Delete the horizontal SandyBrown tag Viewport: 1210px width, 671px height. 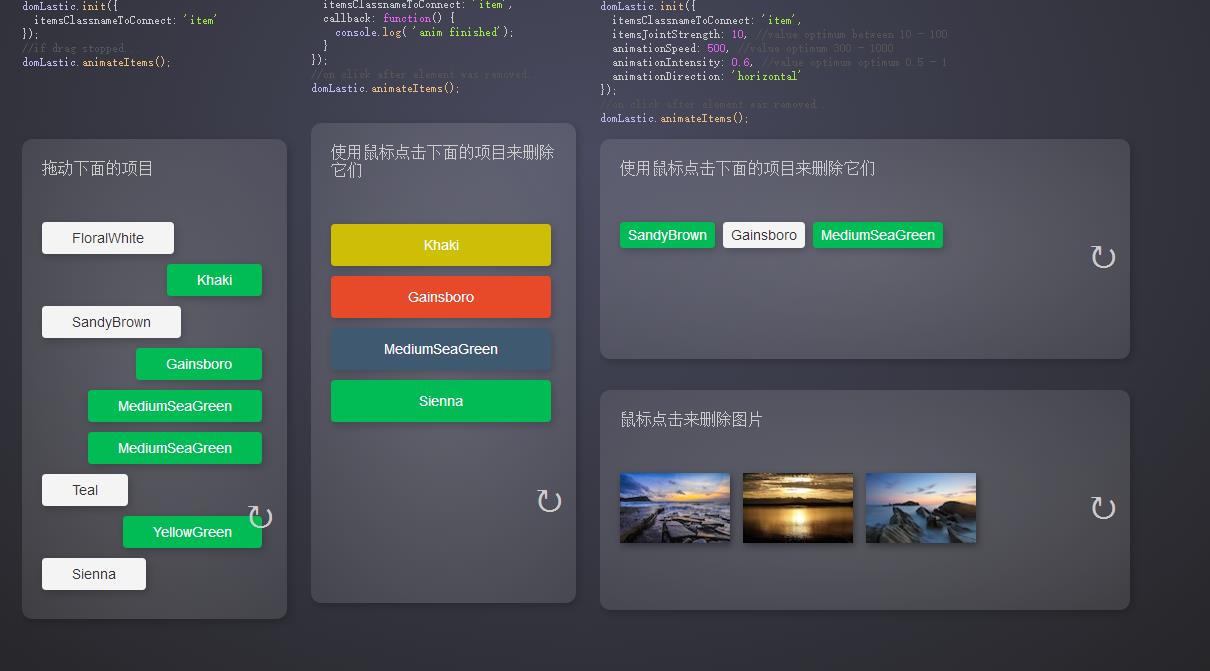(x=667, y=235)
